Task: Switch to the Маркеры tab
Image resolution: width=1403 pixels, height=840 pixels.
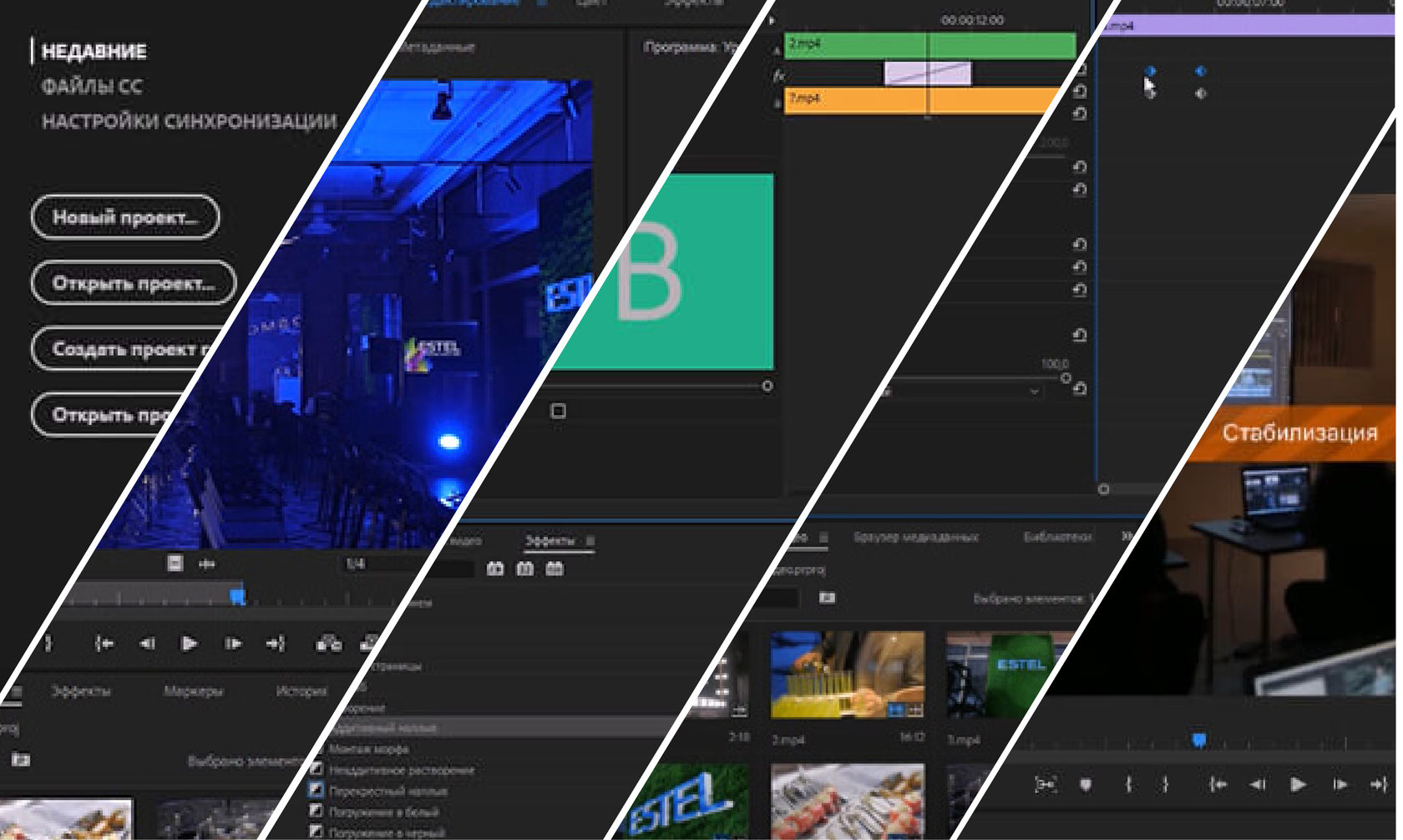Action: point(194,691)
